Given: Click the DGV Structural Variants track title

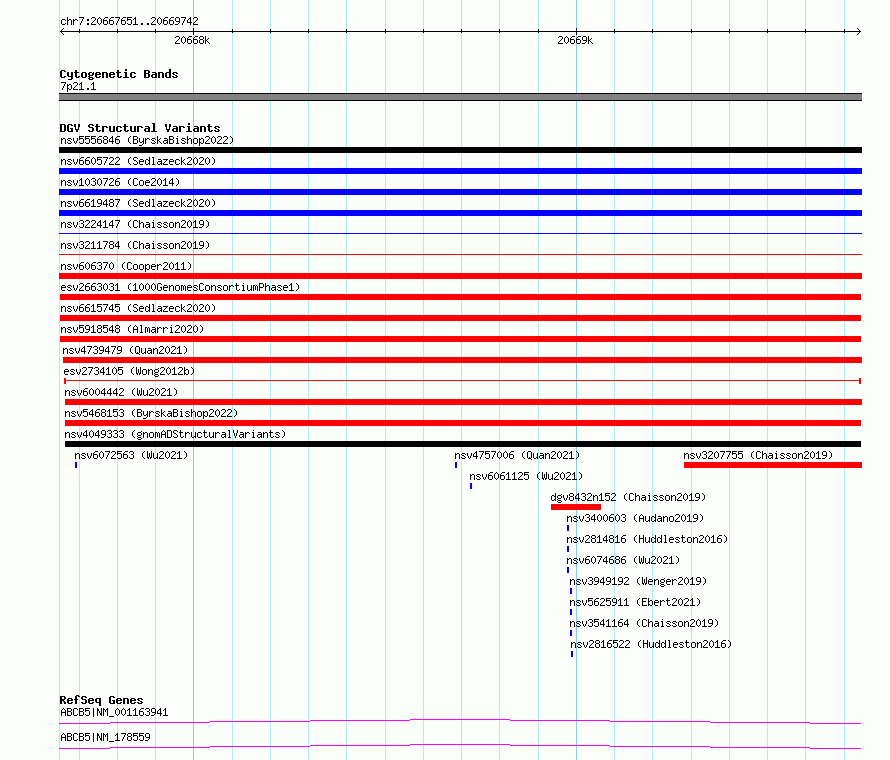Looking at the screenshot, I should pos(140,128).
